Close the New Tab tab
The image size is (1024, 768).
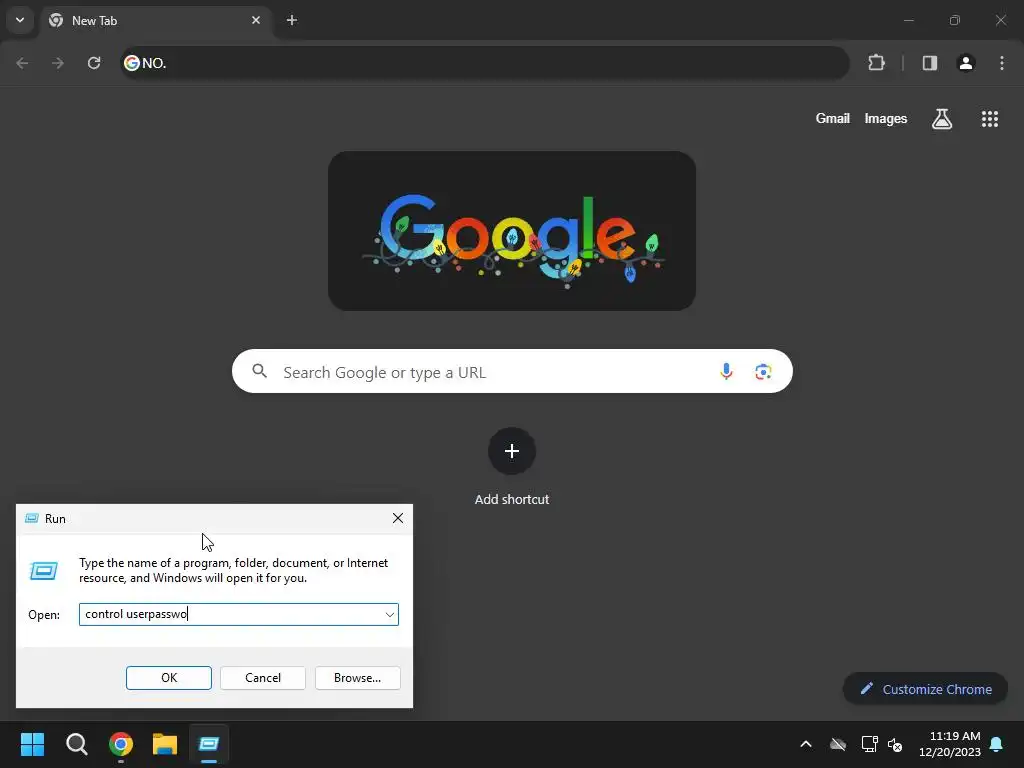tap(256, 20)
